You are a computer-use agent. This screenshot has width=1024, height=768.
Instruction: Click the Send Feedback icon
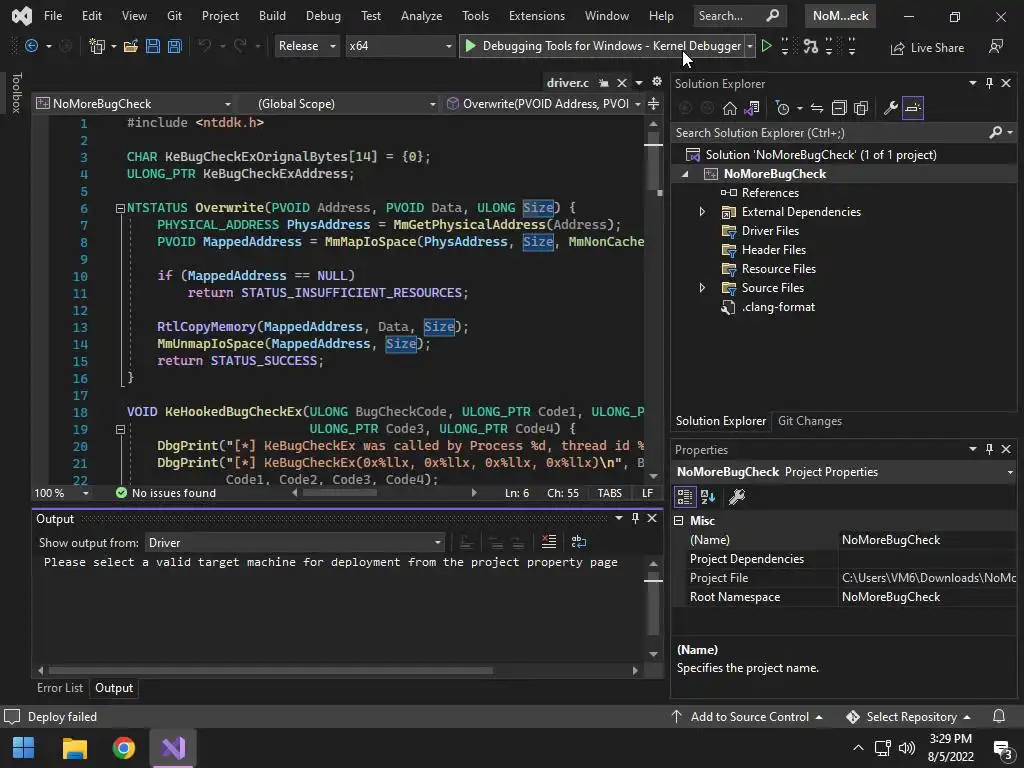tap(995, 46)
